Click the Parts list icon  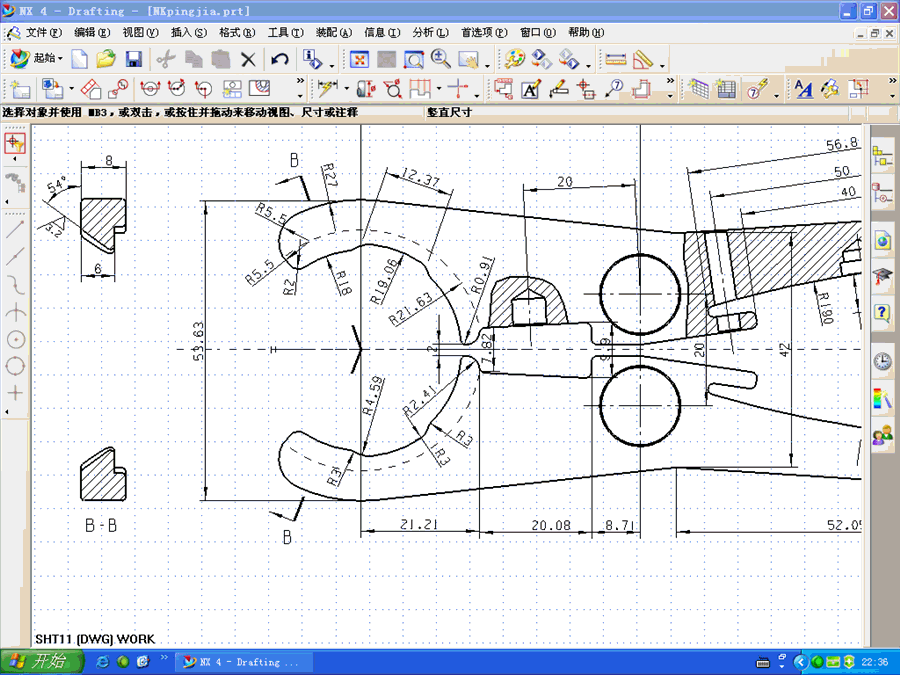coord(726,89)
